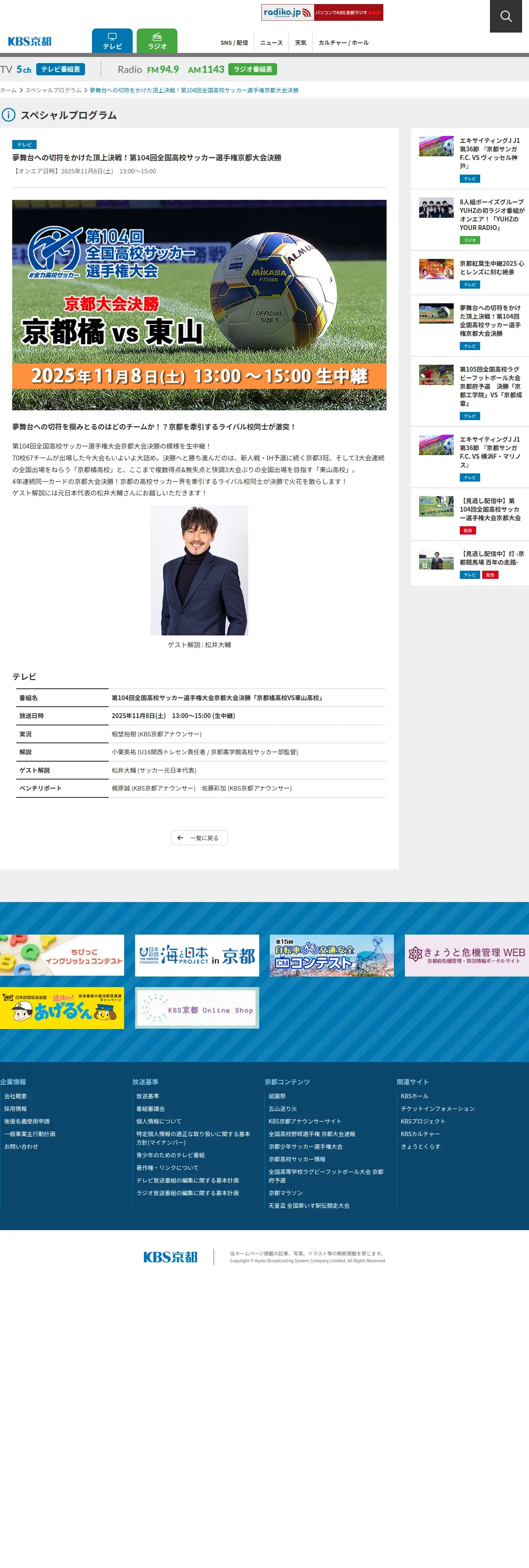The height and width of the screenshot is (1568, 529).
Task: Click the KBS京都 header logo
Action: pos(29,42)
